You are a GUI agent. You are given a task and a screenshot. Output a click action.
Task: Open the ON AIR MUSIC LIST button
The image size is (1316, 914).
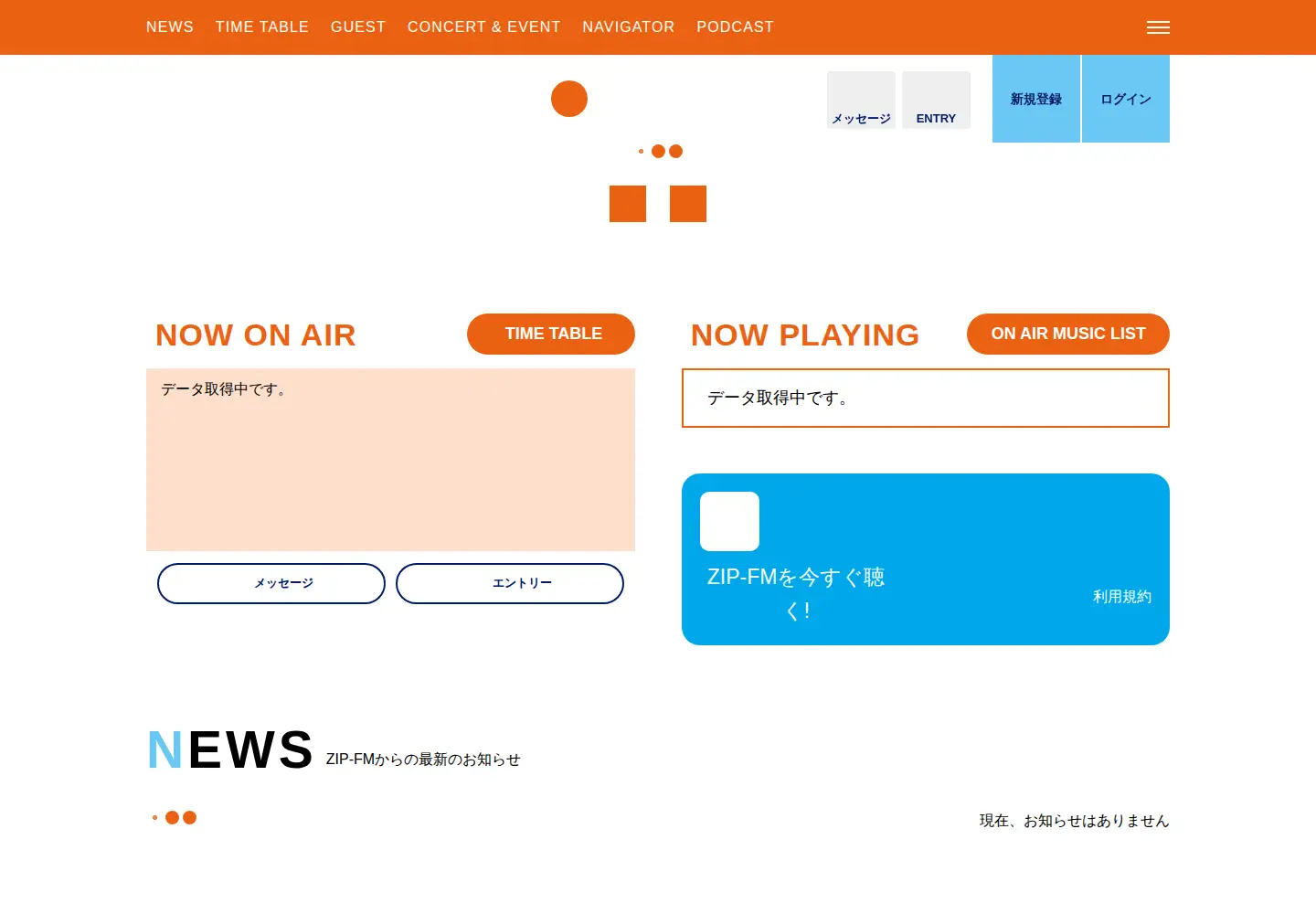click(1068, 334)
